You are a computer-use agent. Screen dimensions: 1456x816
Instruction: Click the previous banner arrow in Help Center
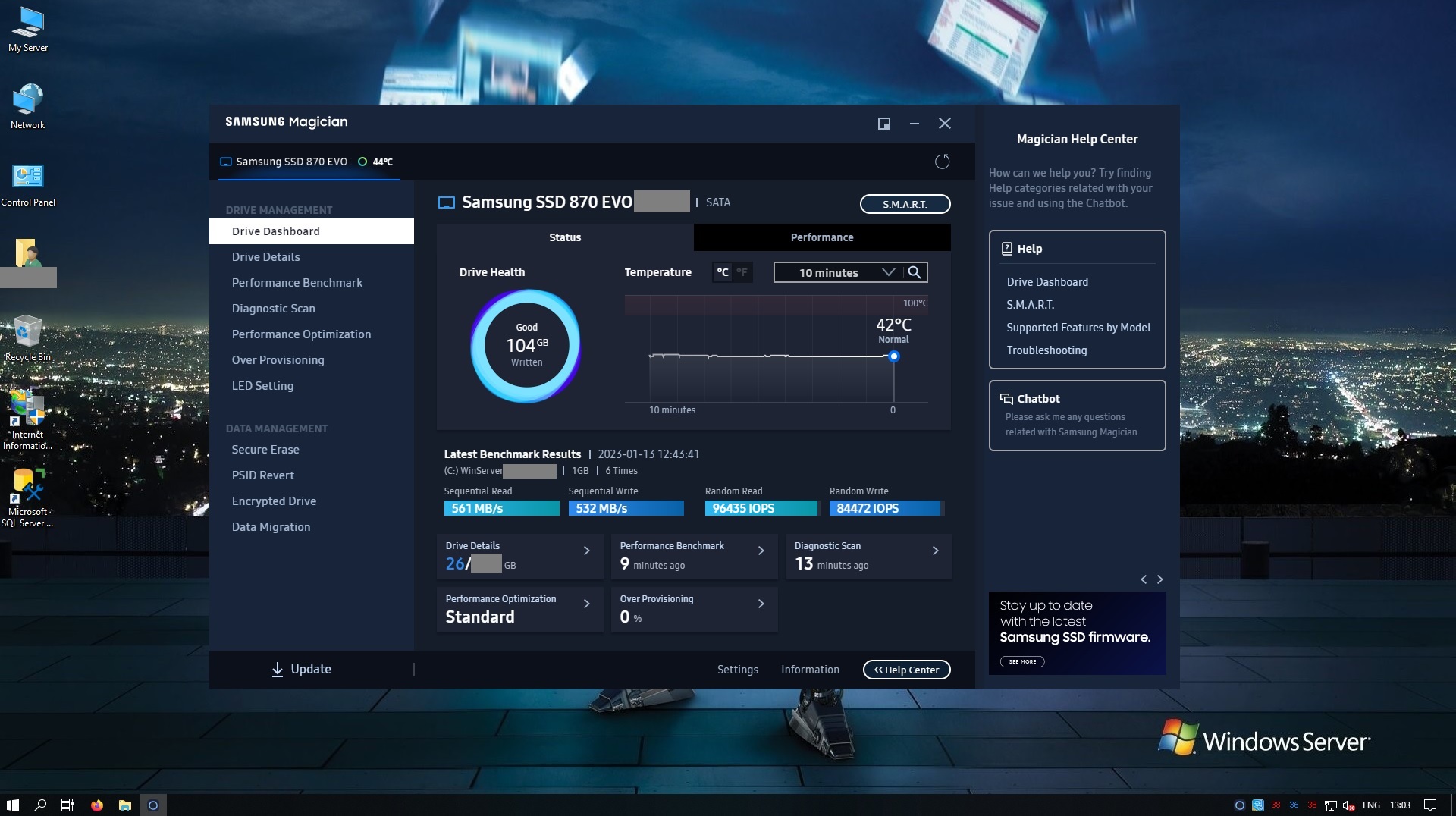(x=1144, y=579)
